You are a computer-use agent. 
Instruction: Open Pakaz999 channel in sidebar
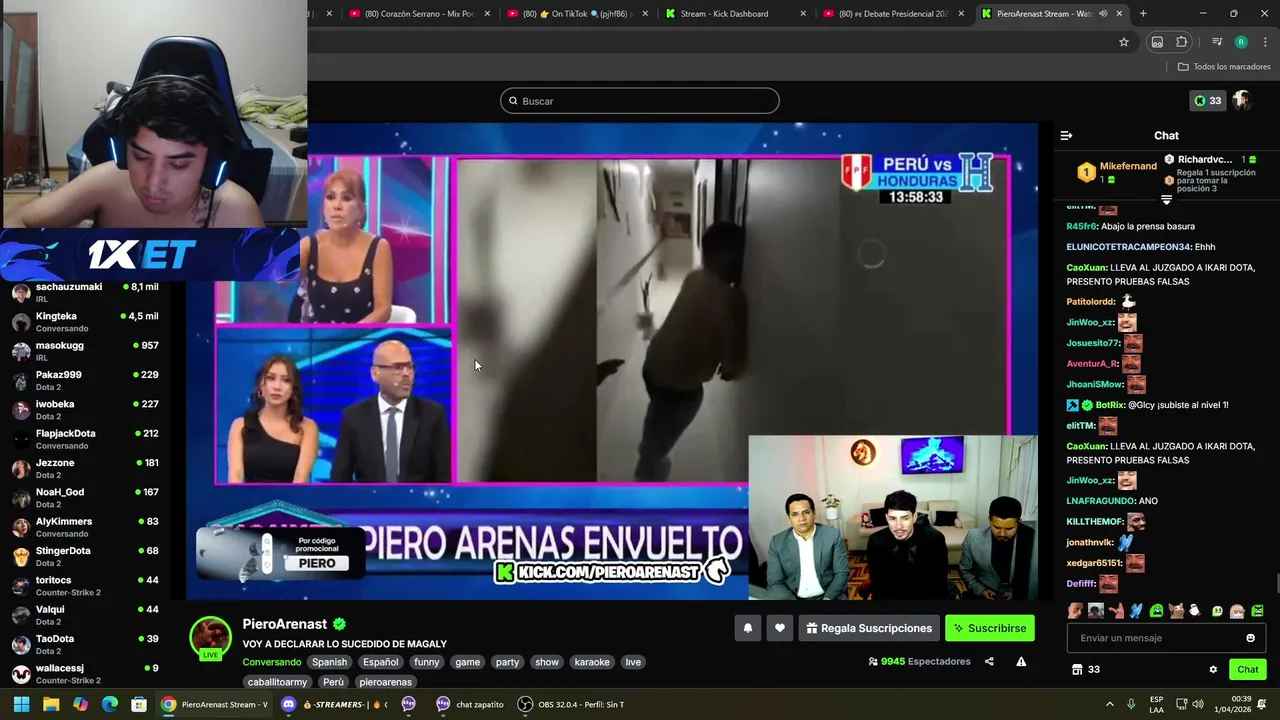point(85,380)
